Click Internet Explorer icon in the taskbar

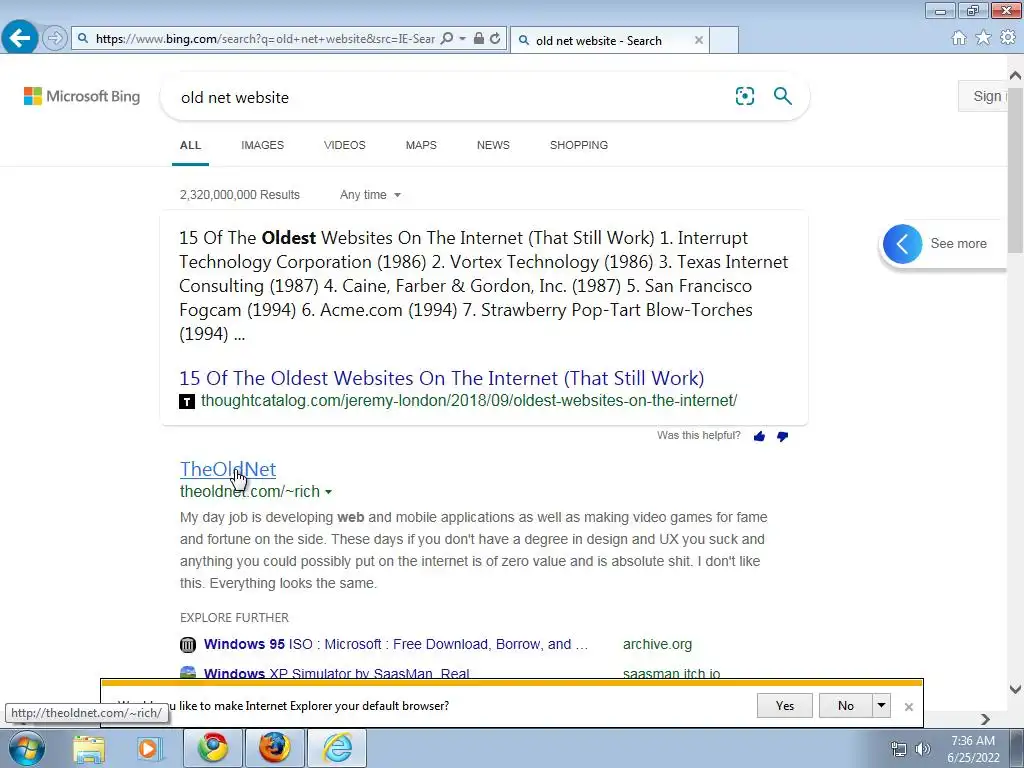coord(337,748)
